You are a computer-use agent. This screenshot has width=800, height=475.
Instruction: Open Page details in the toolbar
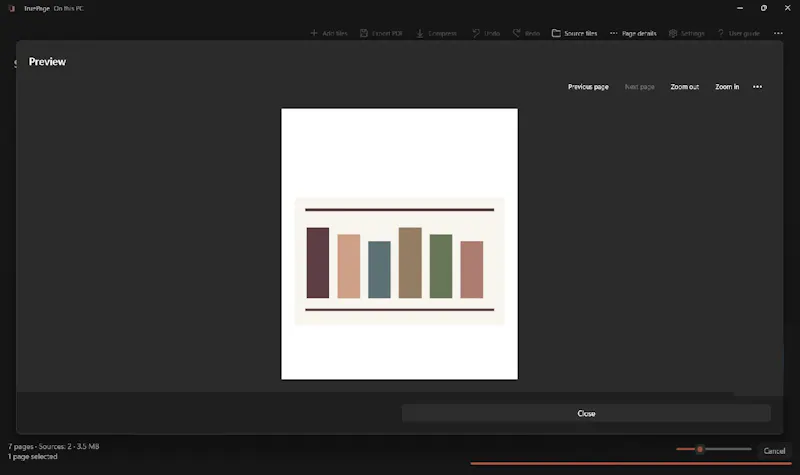(633, 33)
